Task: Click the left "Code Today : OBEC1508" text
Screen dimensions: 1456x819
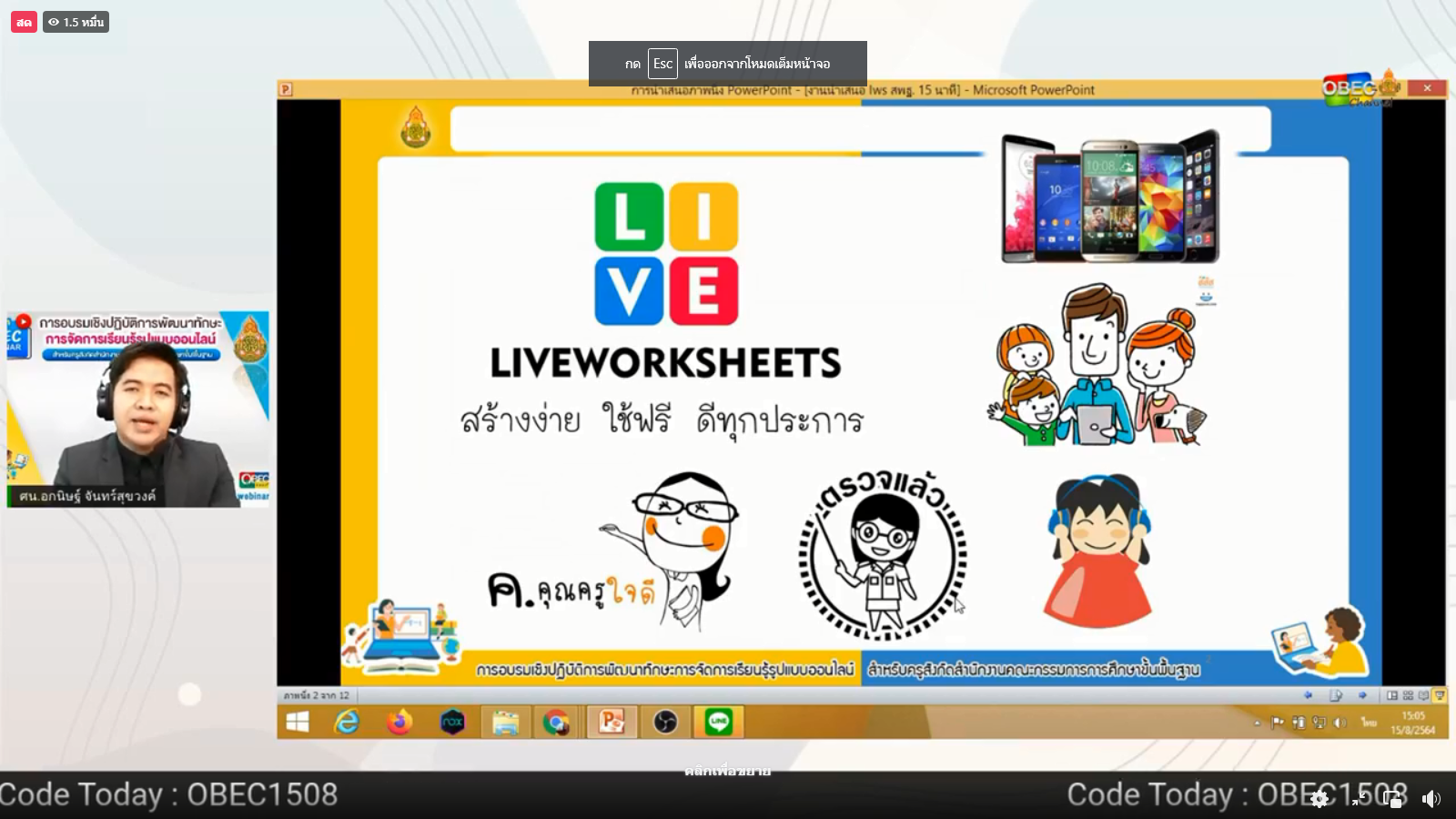Action: 169,794
